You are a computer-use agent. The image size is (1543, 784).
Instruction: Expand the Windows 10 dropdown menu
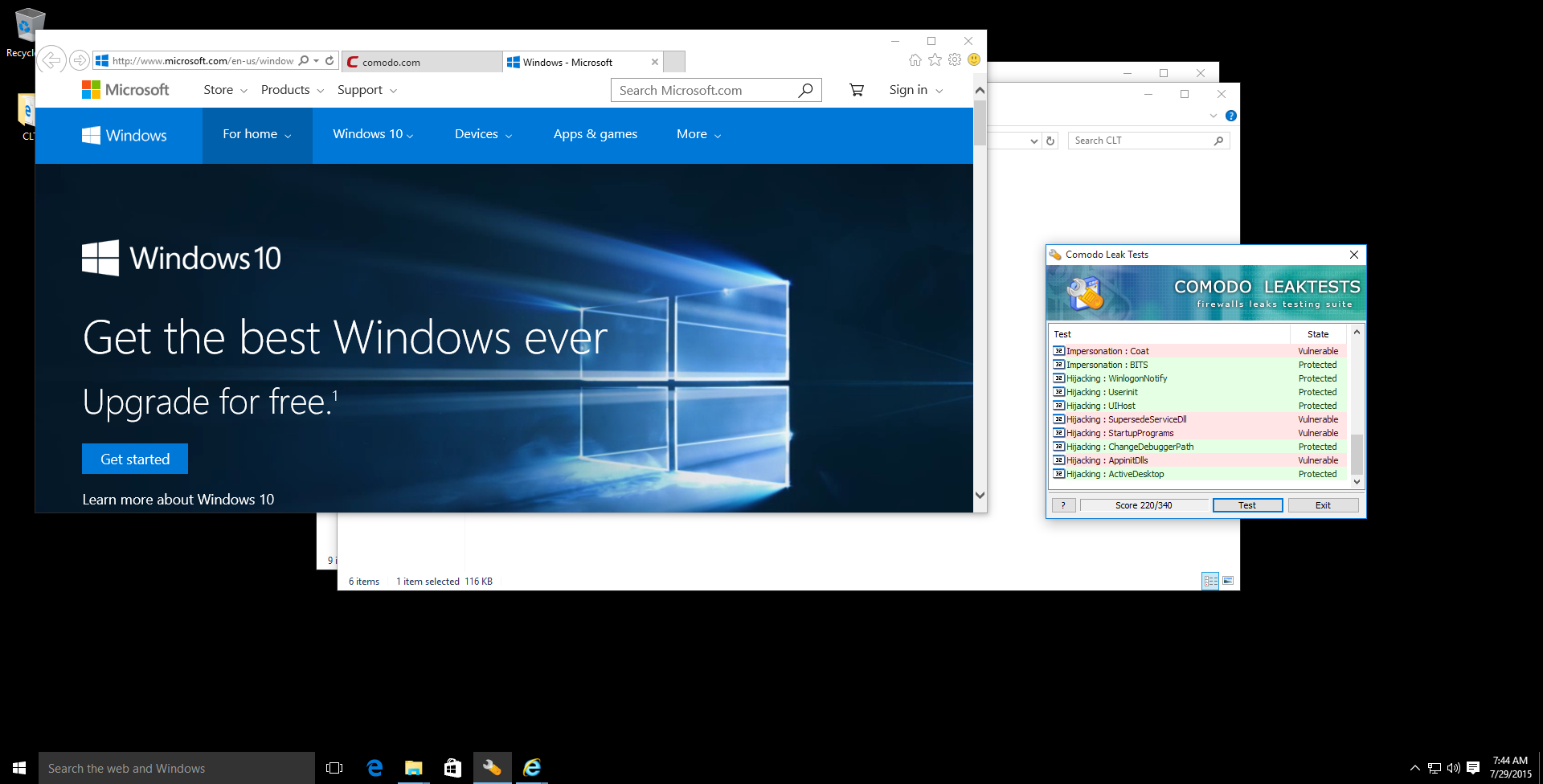[x=373, y=134]
